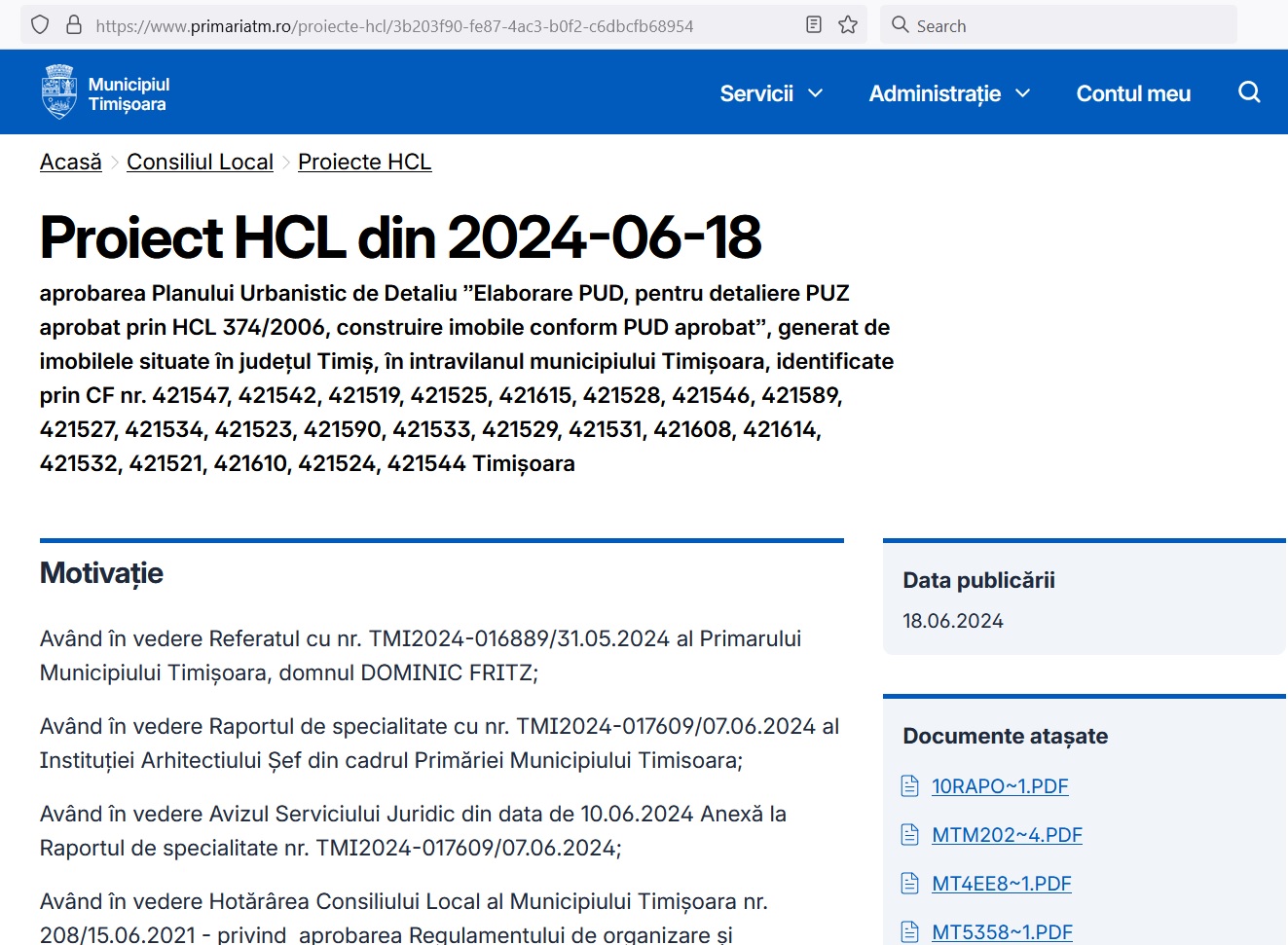Click the Municipiul Timișoara site title
Screen dimensions: 1288x945
(129, 94)
